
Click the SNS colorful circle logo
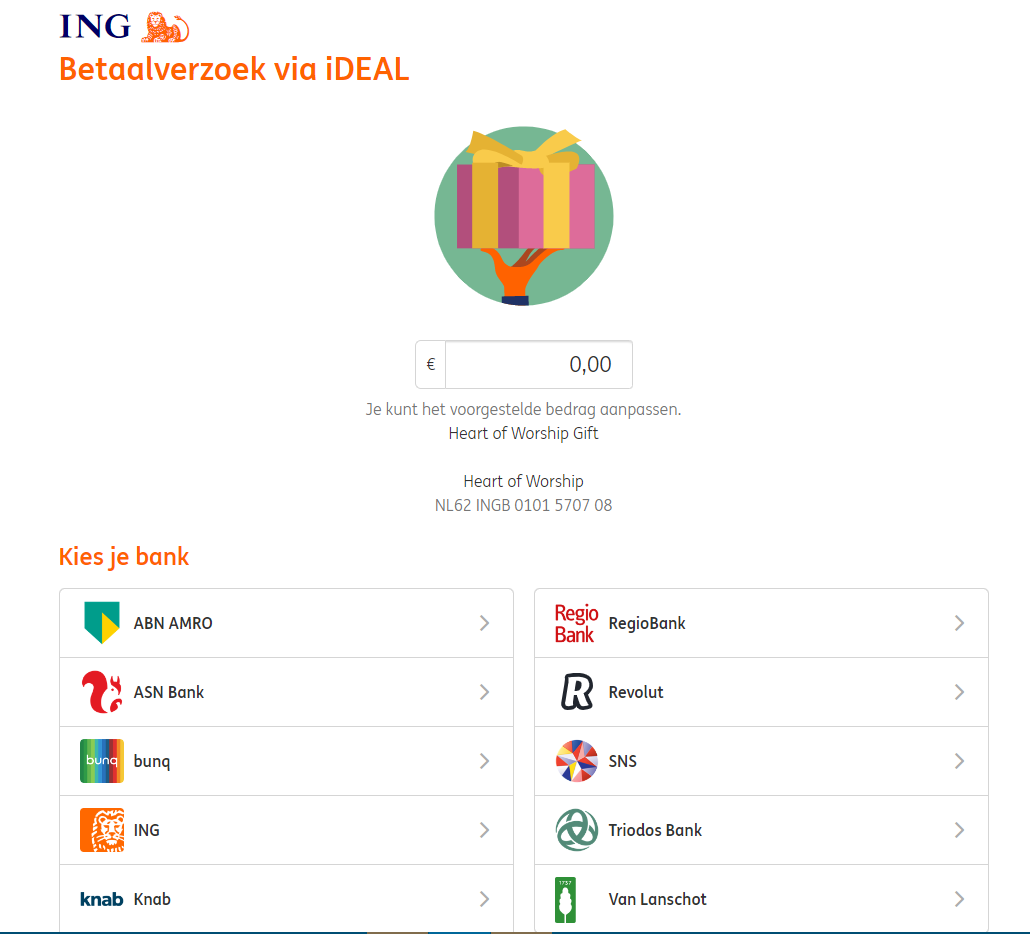click(577, 761)
